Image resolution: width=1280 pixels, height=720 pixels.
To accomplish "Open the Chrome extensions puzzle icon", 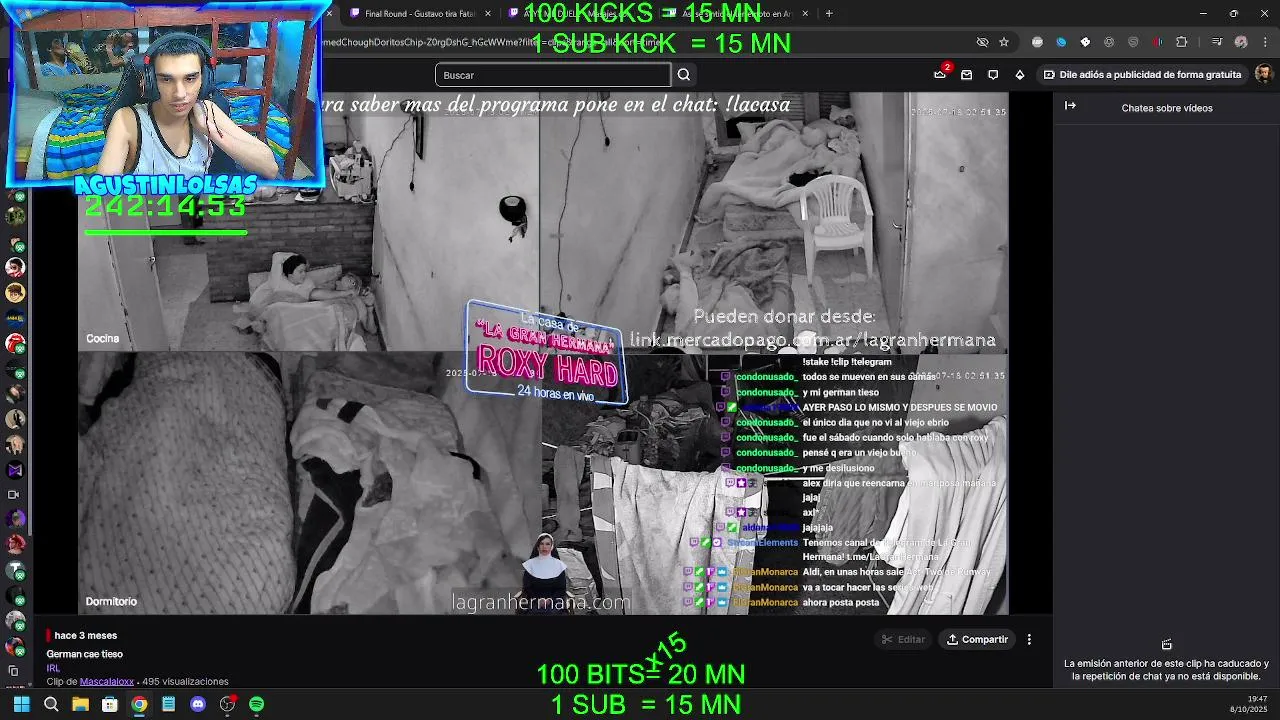I will click(1182, 42).
